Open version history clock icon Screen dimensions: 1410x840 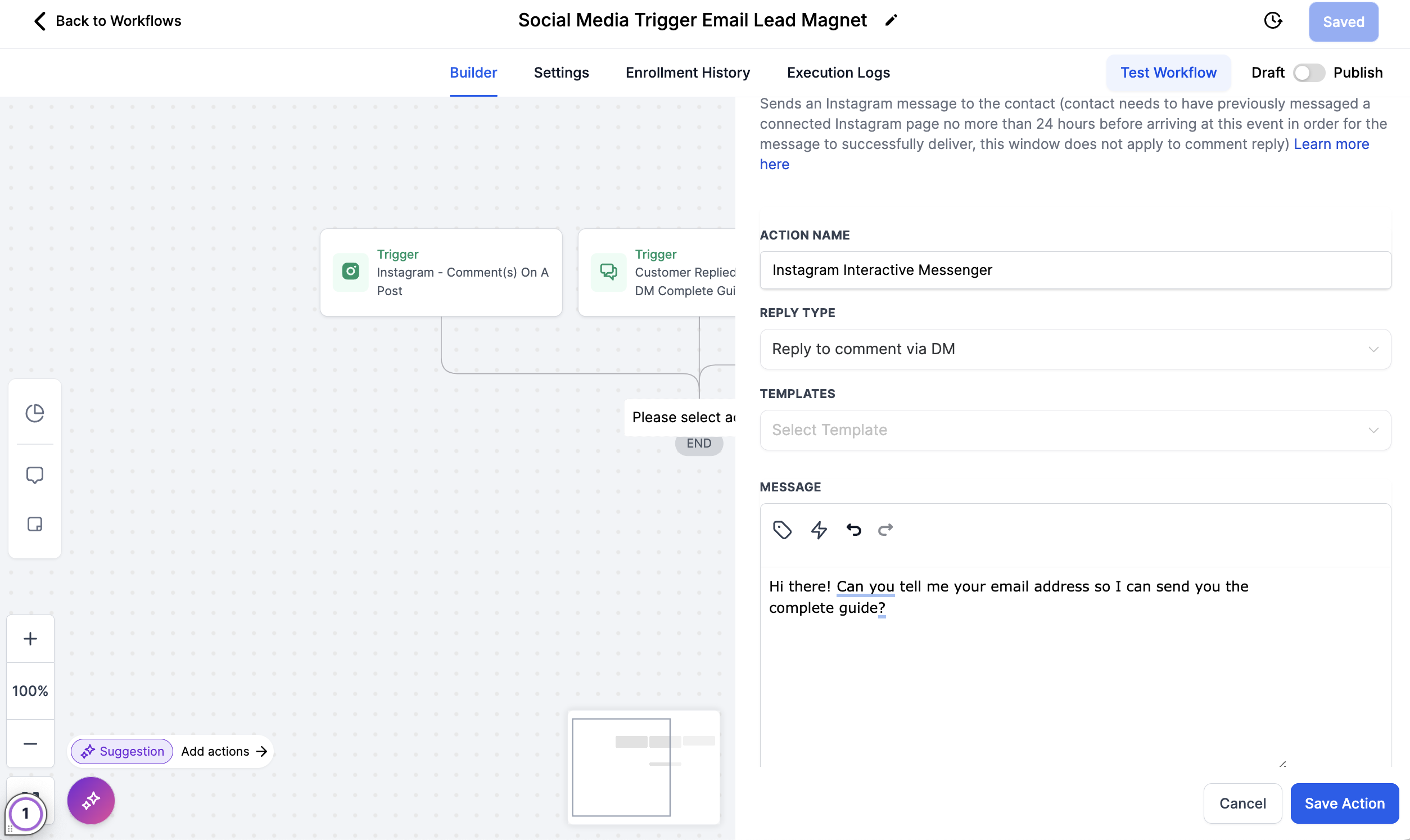click(1273, 21)
